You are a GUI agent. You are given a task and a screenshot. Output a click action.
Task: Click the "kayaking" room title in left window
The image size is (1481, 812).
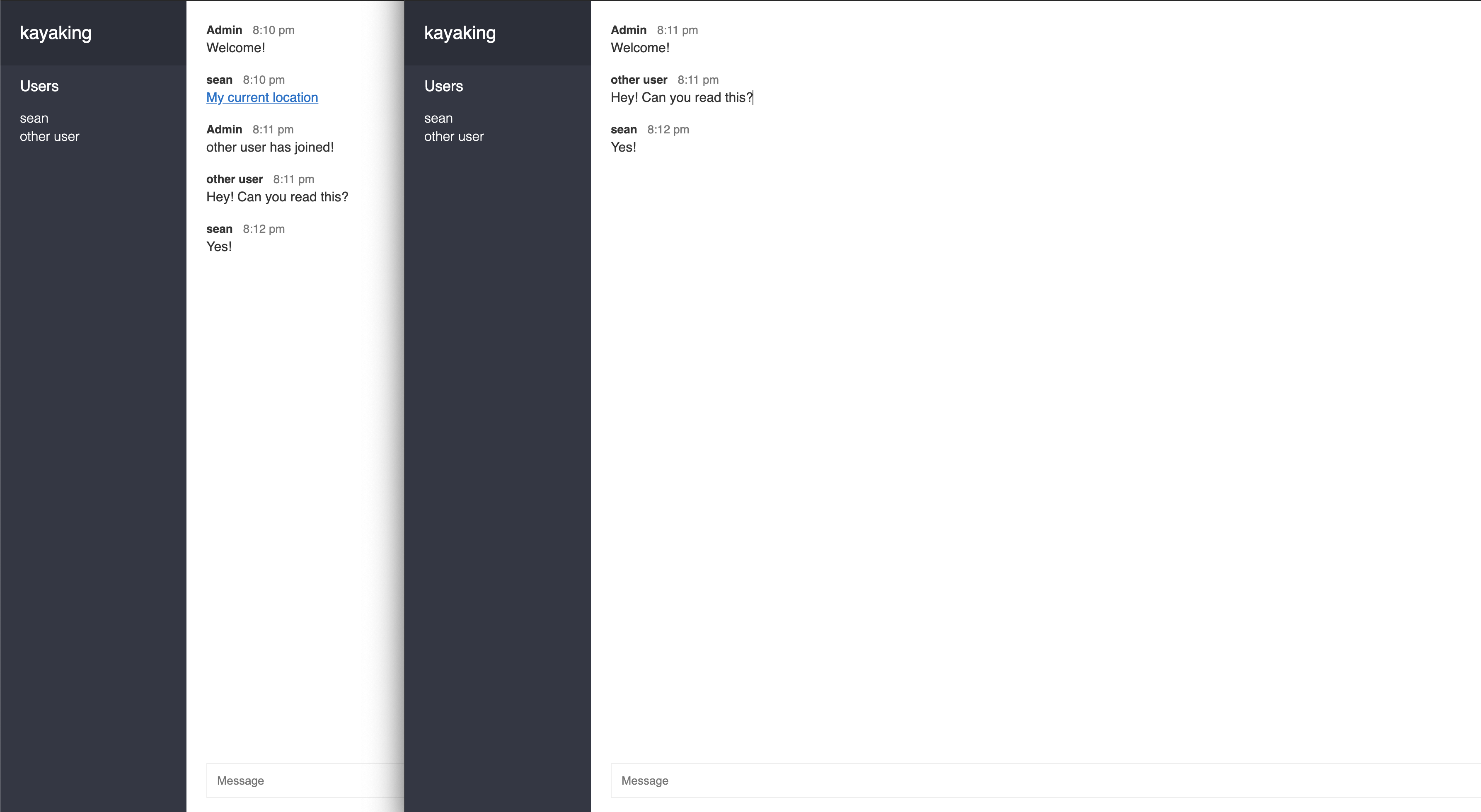pyautogui.click(x=55, y=33)
